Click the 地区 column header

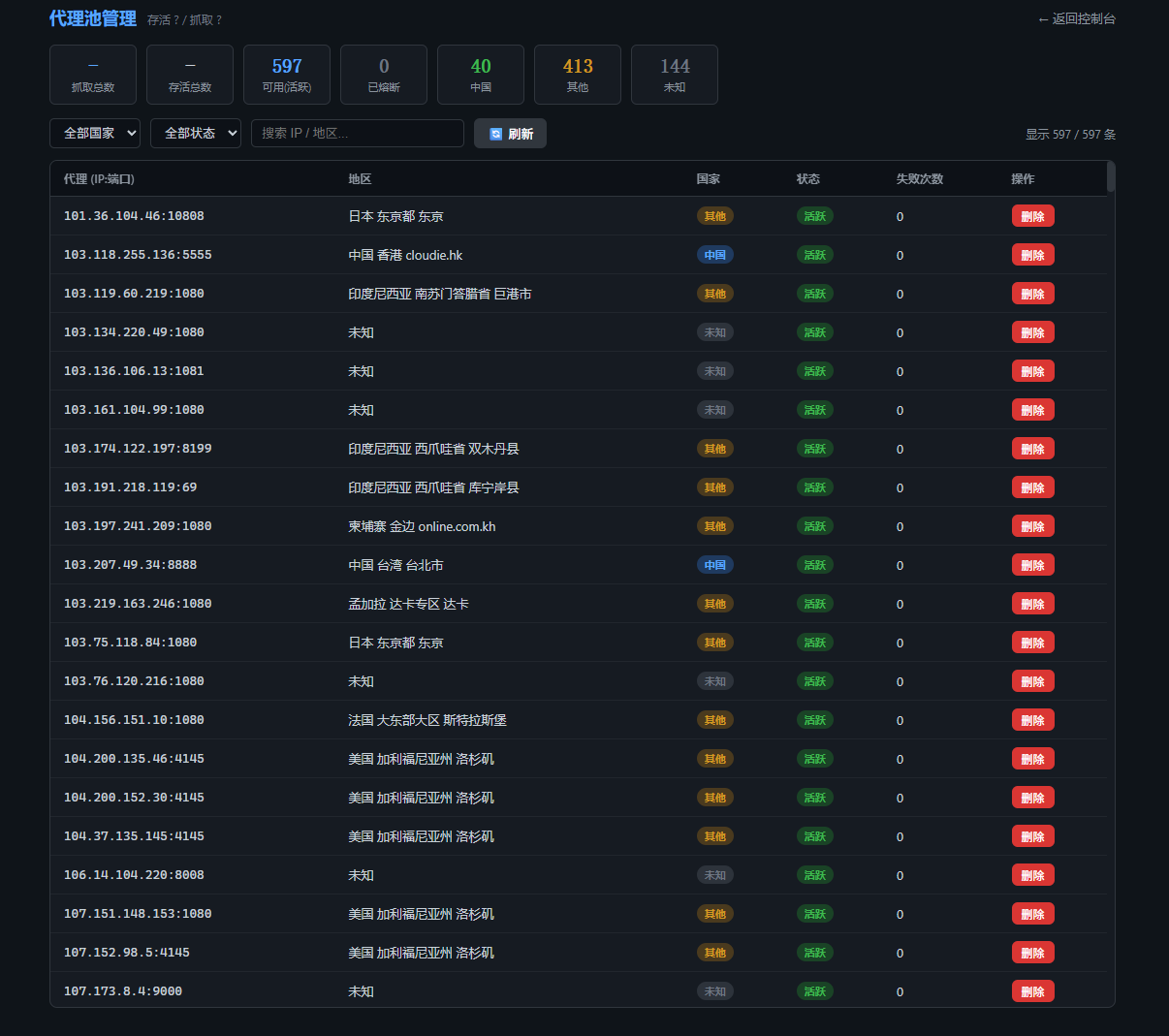tap(361, 179)
